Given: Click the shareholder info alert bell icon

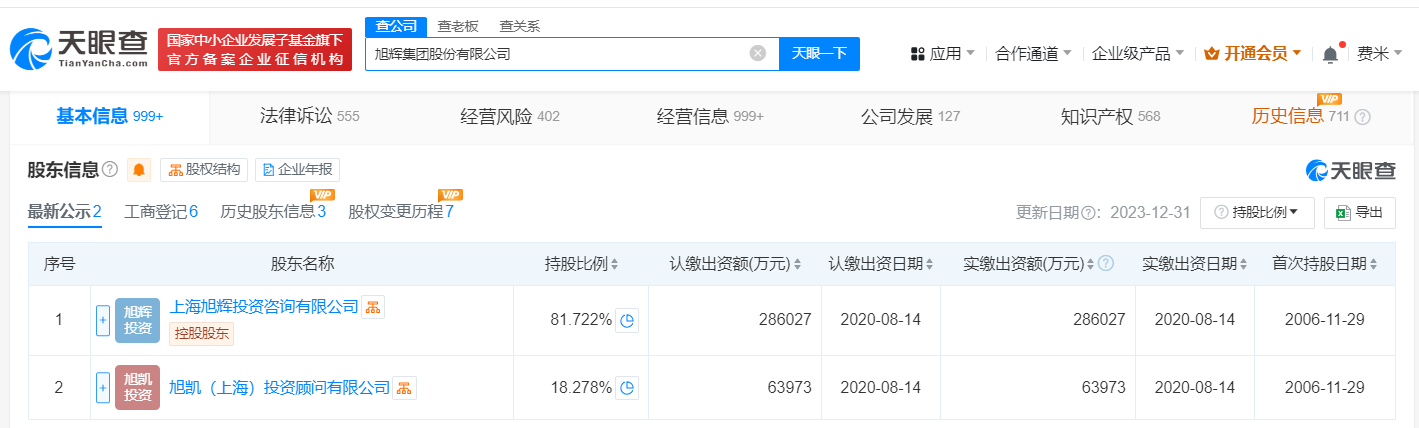Looking at the screenshot, I should click(139, 170).
